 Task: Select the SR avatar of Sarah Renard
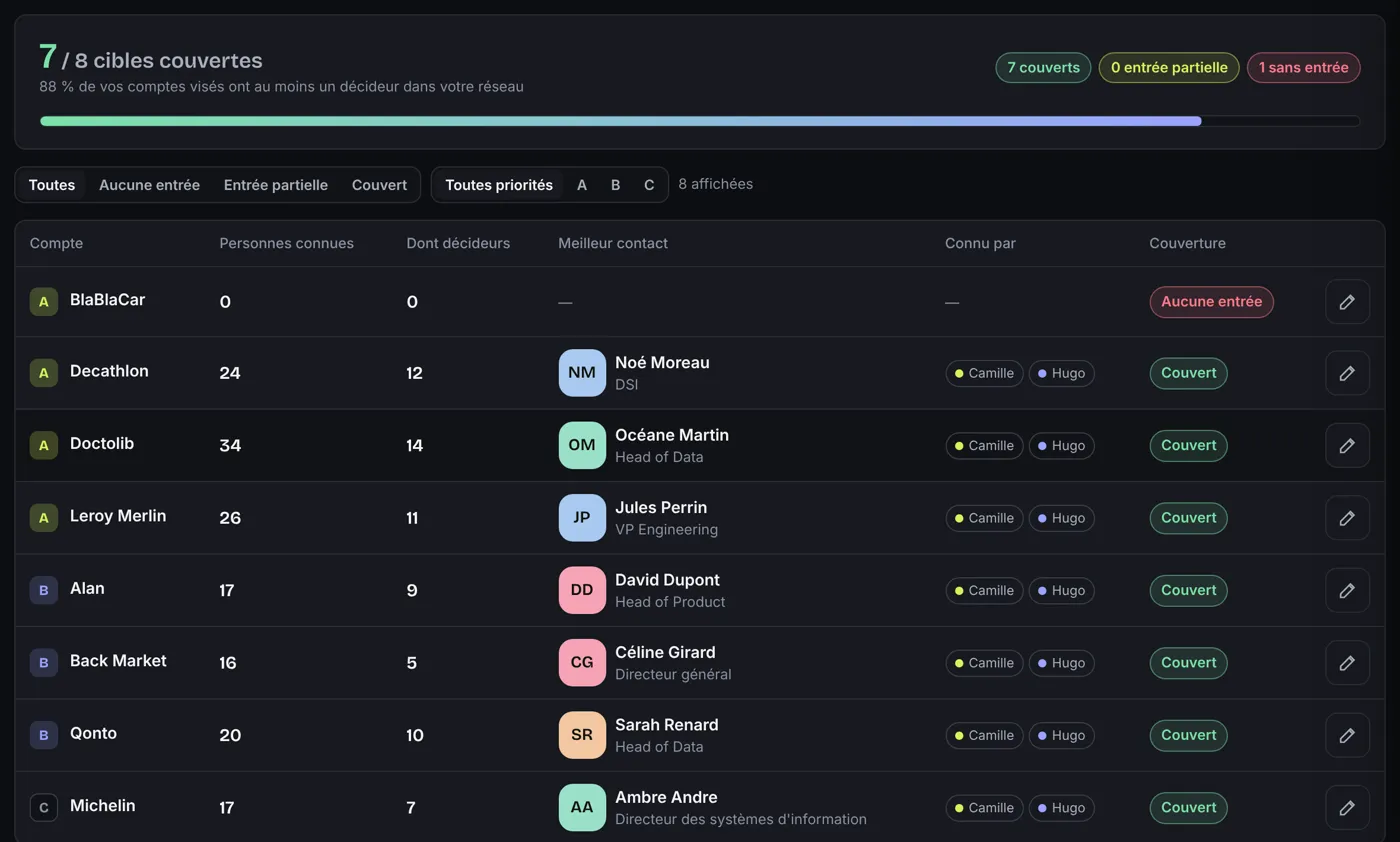(582, 736)
